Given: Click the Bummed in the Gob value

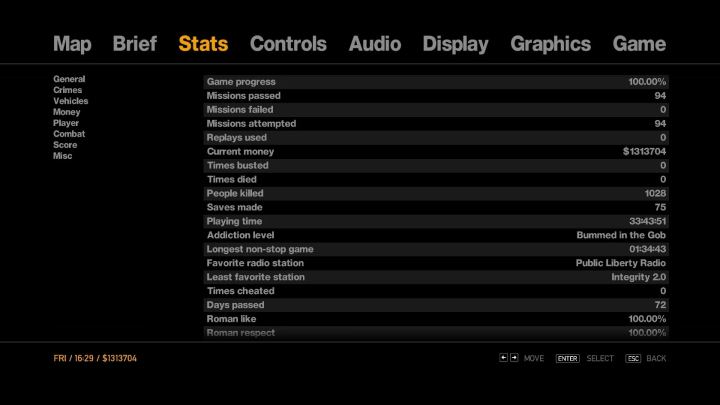Looking at the screenshot, I should (621, 235).
